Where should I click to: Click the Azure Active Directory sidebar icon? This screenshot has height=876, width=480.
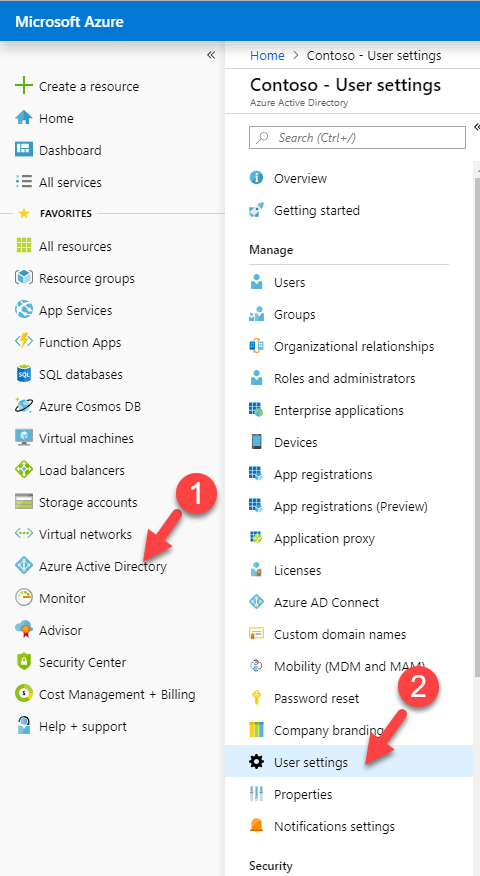tap(24, 566)
